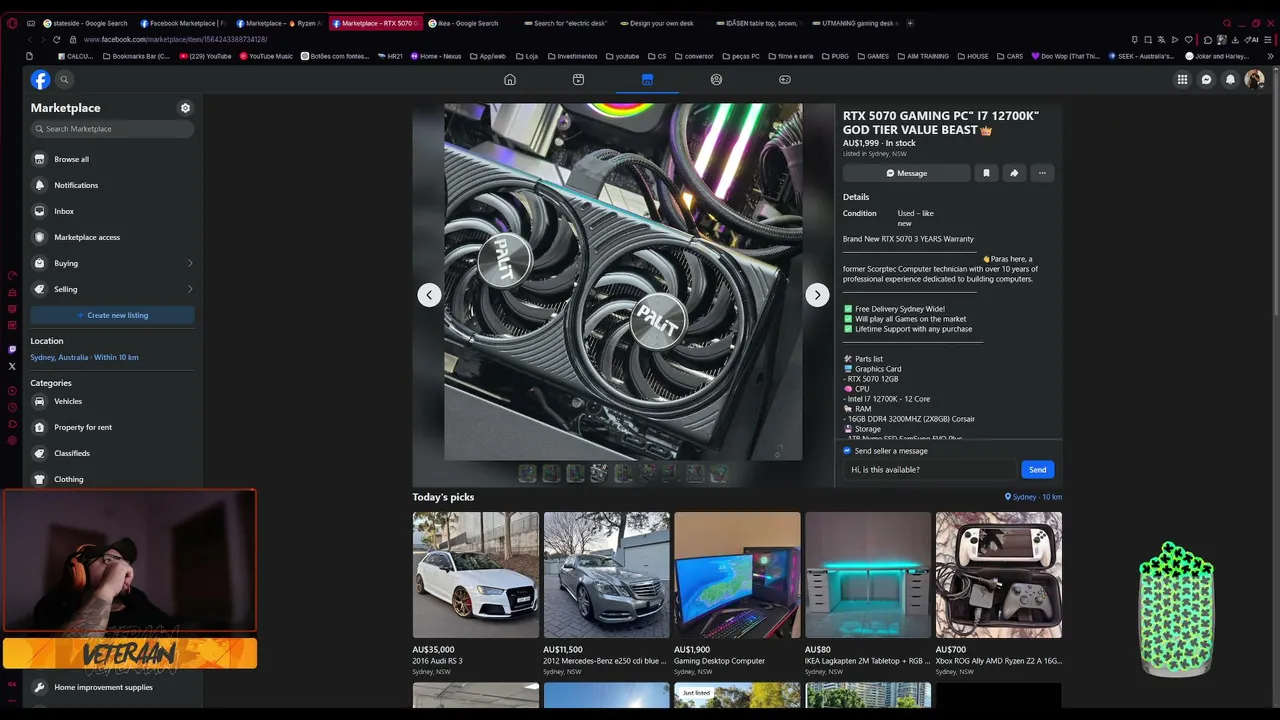
Task: Save listing with the bookmark icon
Action: (986, 173)
